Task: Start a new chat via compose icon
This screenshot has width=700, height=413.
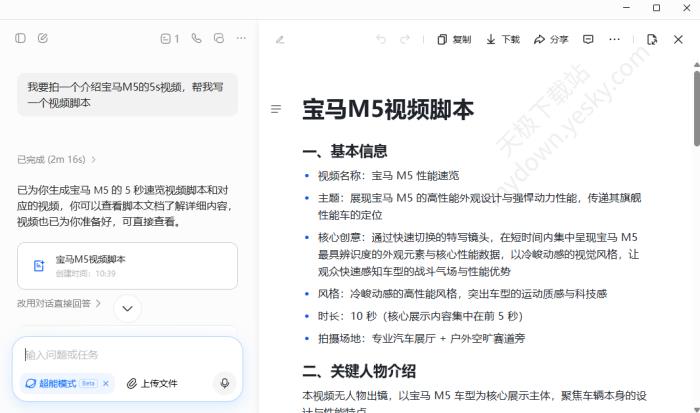Action: coord(43,38)
